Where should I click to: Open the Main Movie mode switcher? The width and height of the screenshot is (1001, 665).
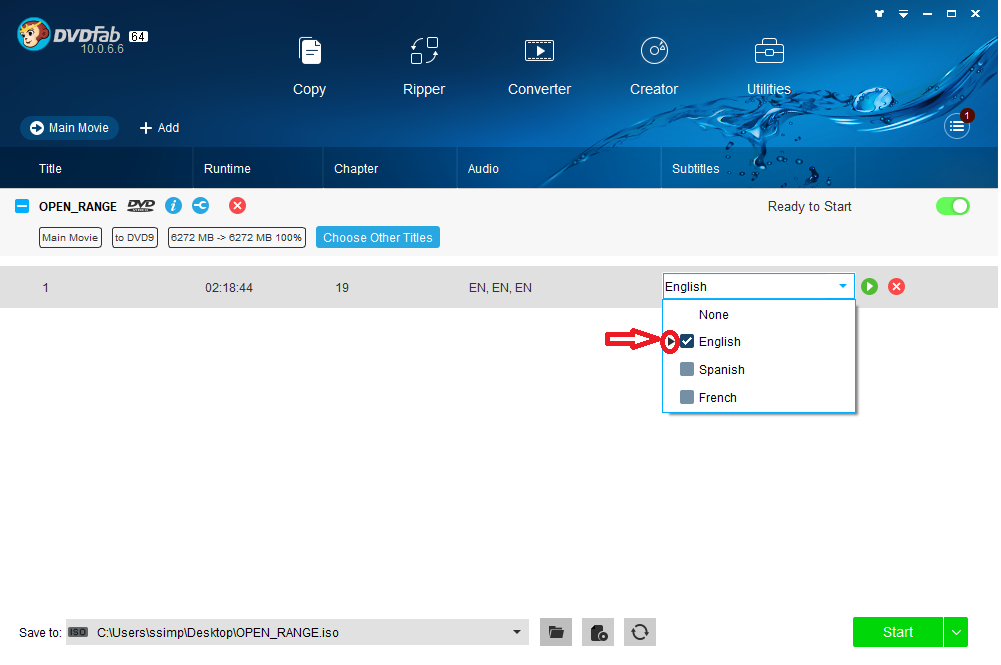70,128
